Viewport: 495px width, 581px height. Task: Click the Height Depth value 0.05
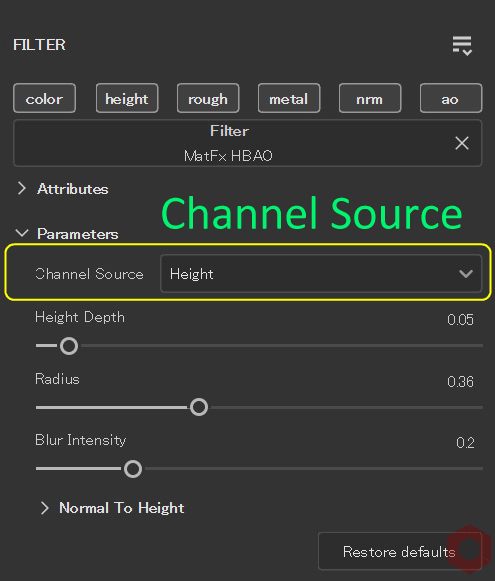pos(460,320)
